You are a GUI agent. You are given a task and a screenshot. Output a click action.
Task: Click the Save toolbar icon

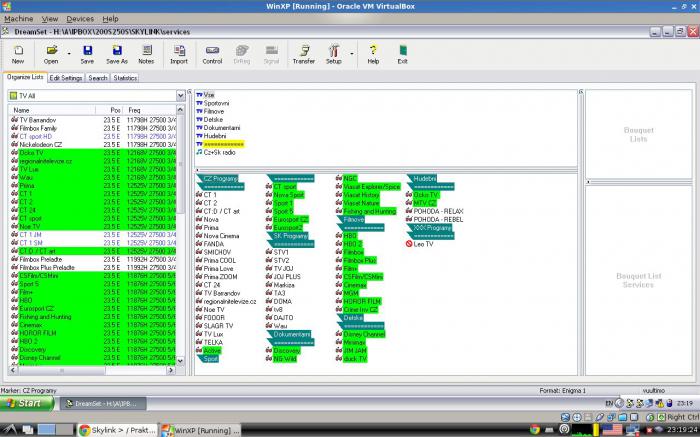(87, 54)
